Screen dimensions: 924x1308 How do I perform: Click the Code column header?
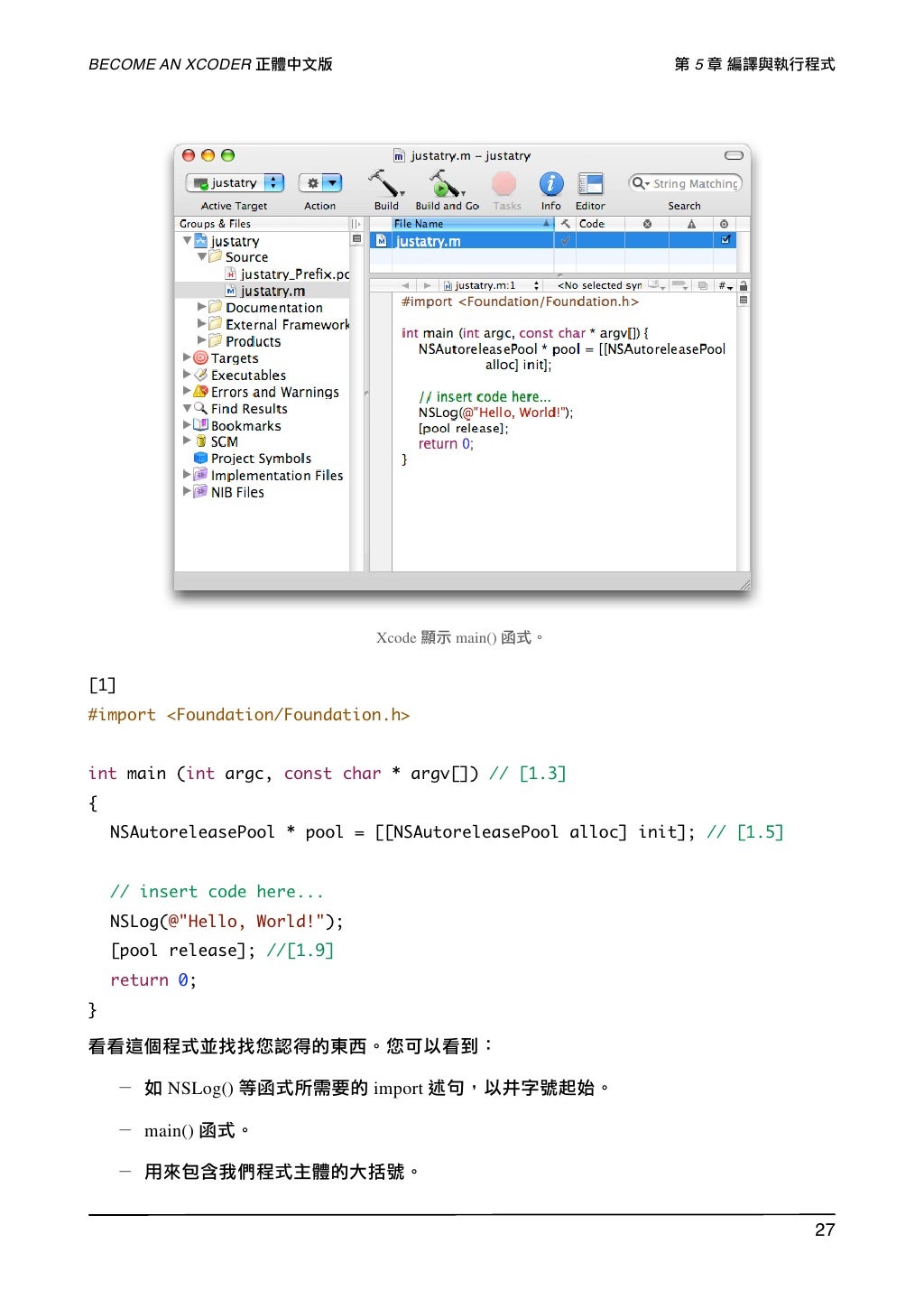pos(600,224)
